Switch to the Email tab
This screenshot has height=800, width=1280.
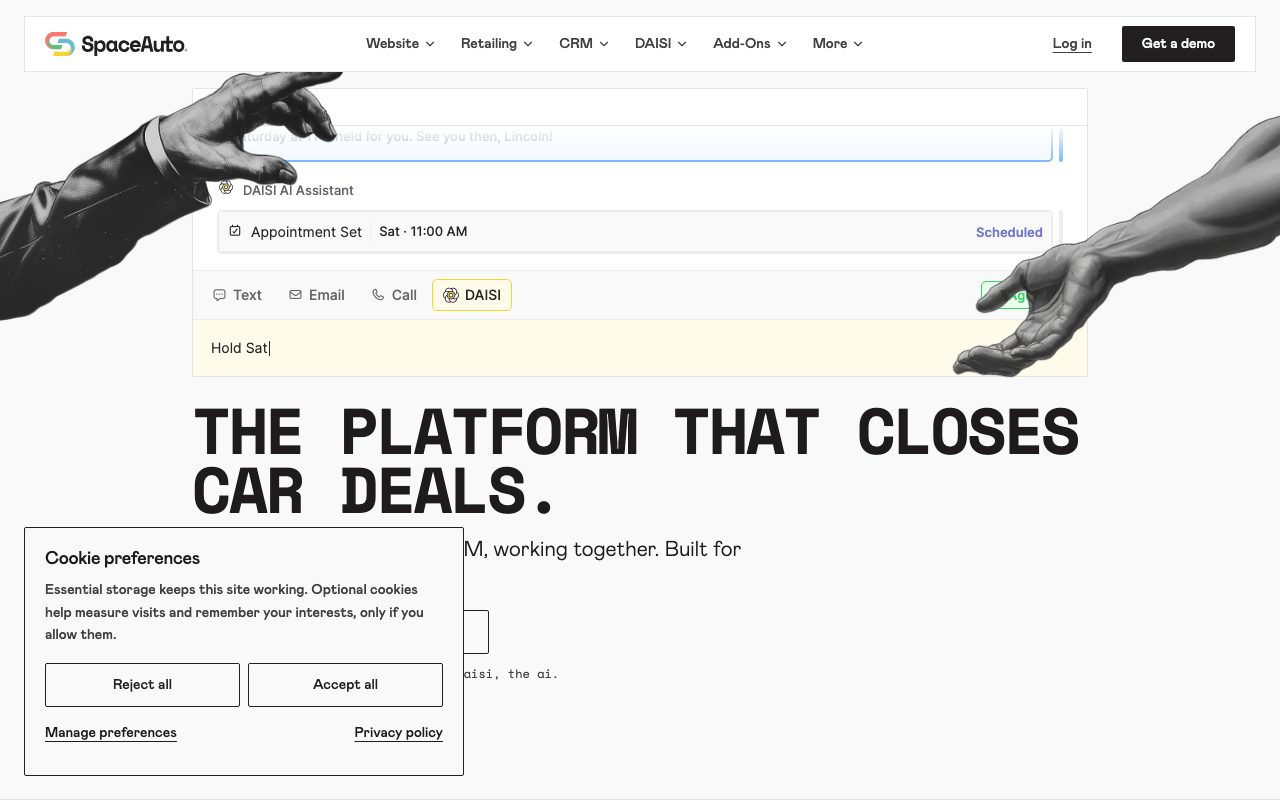(x=317, y=295)
